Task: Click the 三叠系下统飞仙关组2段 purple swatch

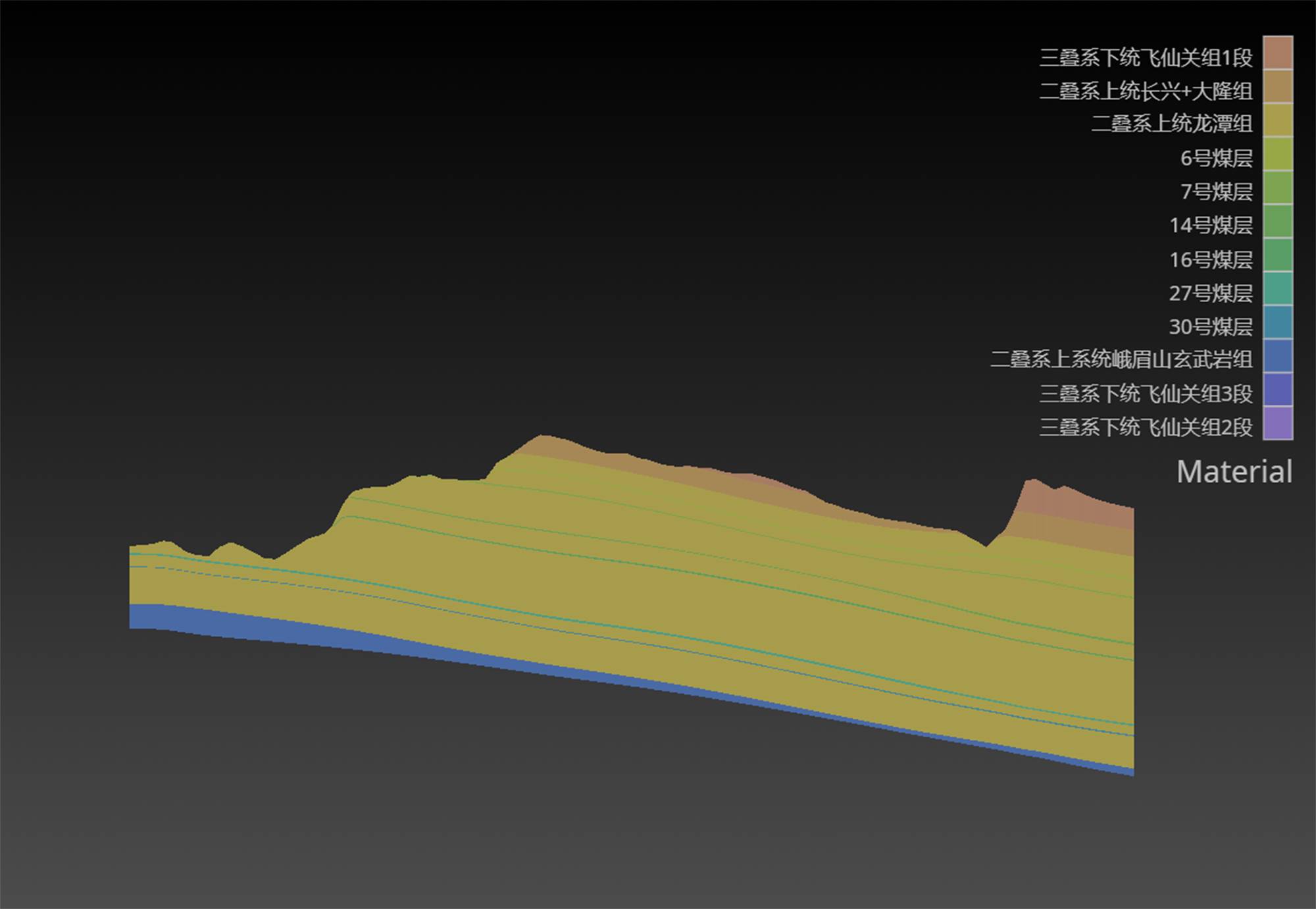Action: 1277,423
